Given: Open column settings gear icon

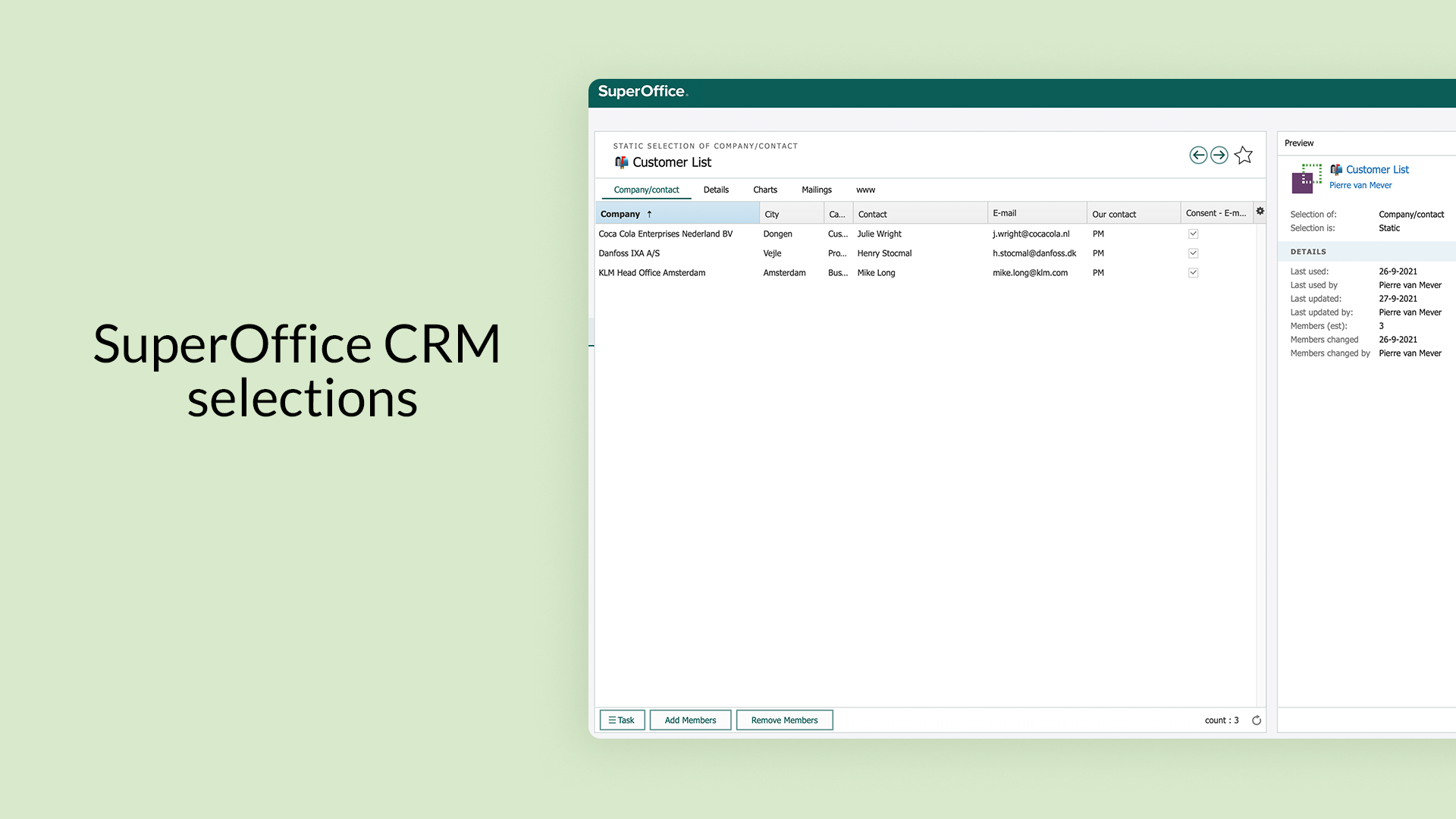Looking at the screenshot, I should 1260,212.
